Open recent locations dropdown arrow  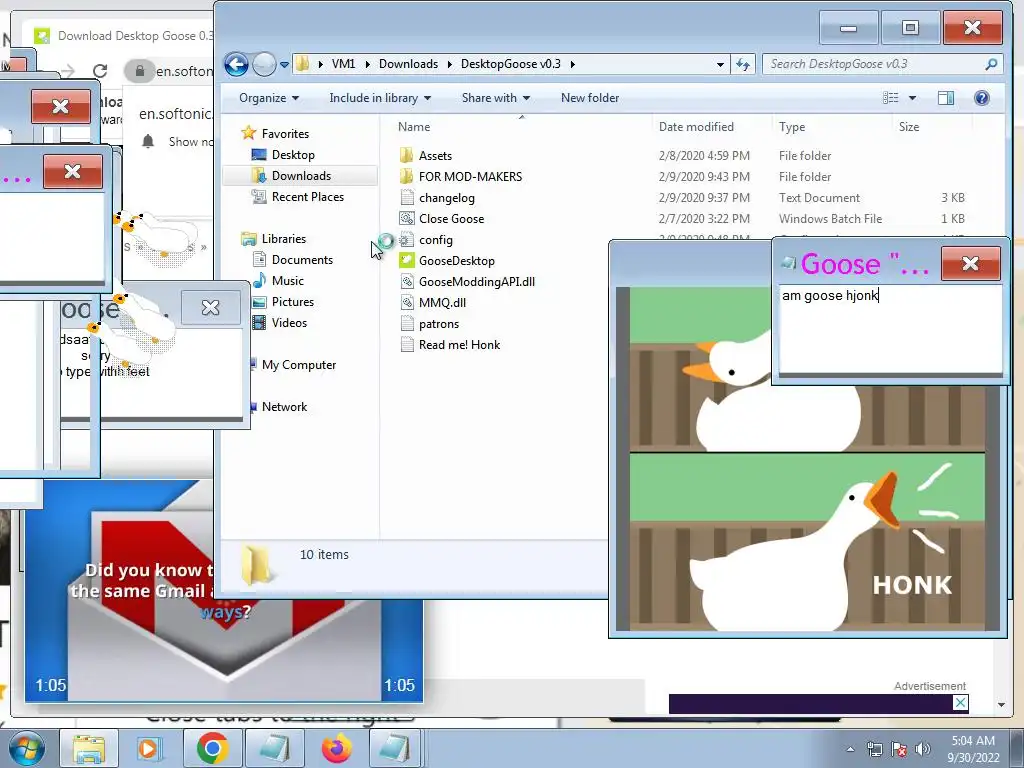284,65
